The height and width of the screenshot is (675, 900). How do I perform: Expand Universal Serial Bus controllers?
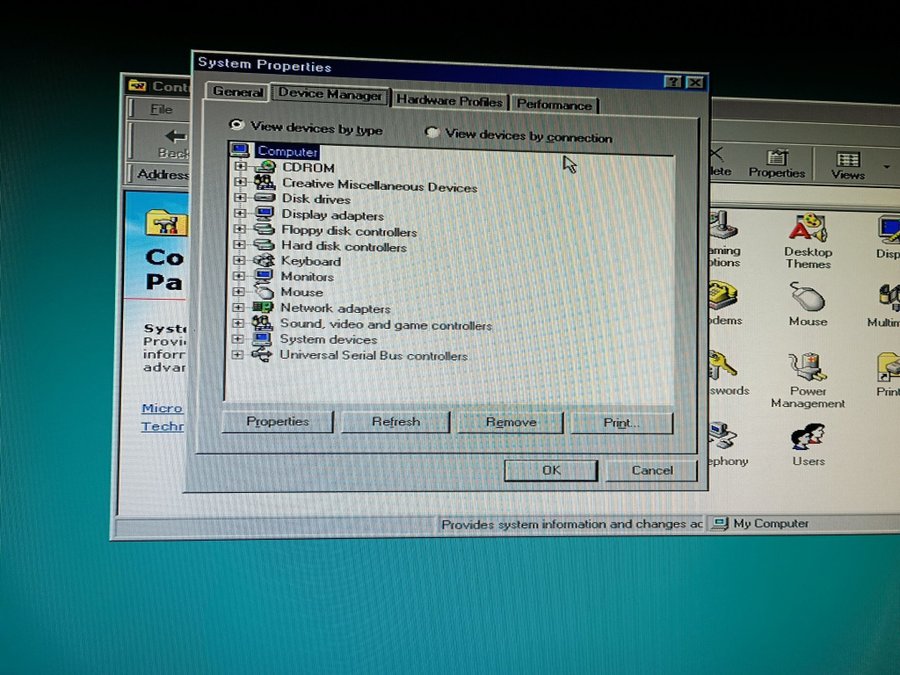coord(237,355)
